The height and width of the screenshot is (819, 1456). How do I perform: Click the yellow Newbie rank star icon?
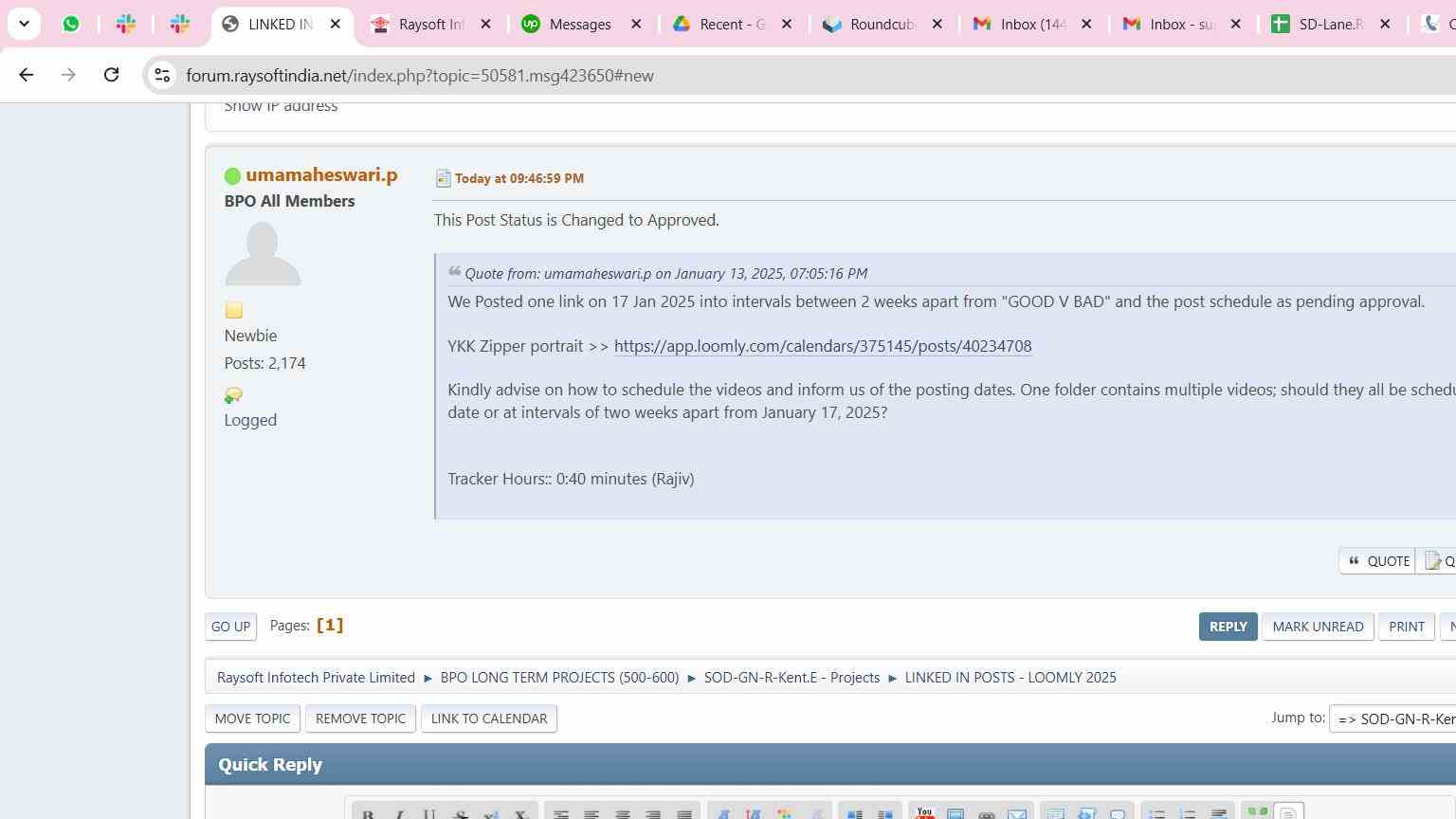click(x=234, y=311)
